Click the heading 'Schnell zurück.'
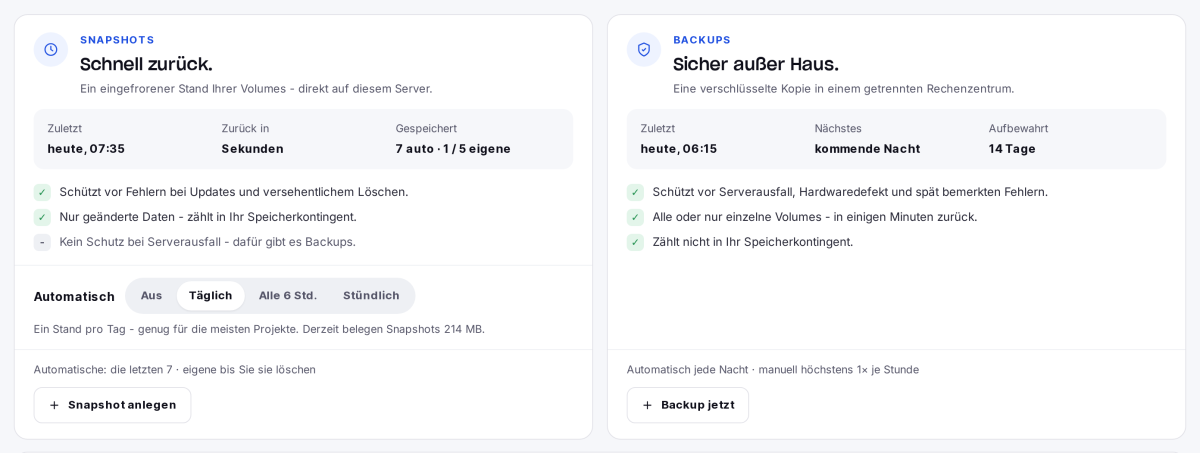Screen dimensions: 1200x453 pos(146,64)
